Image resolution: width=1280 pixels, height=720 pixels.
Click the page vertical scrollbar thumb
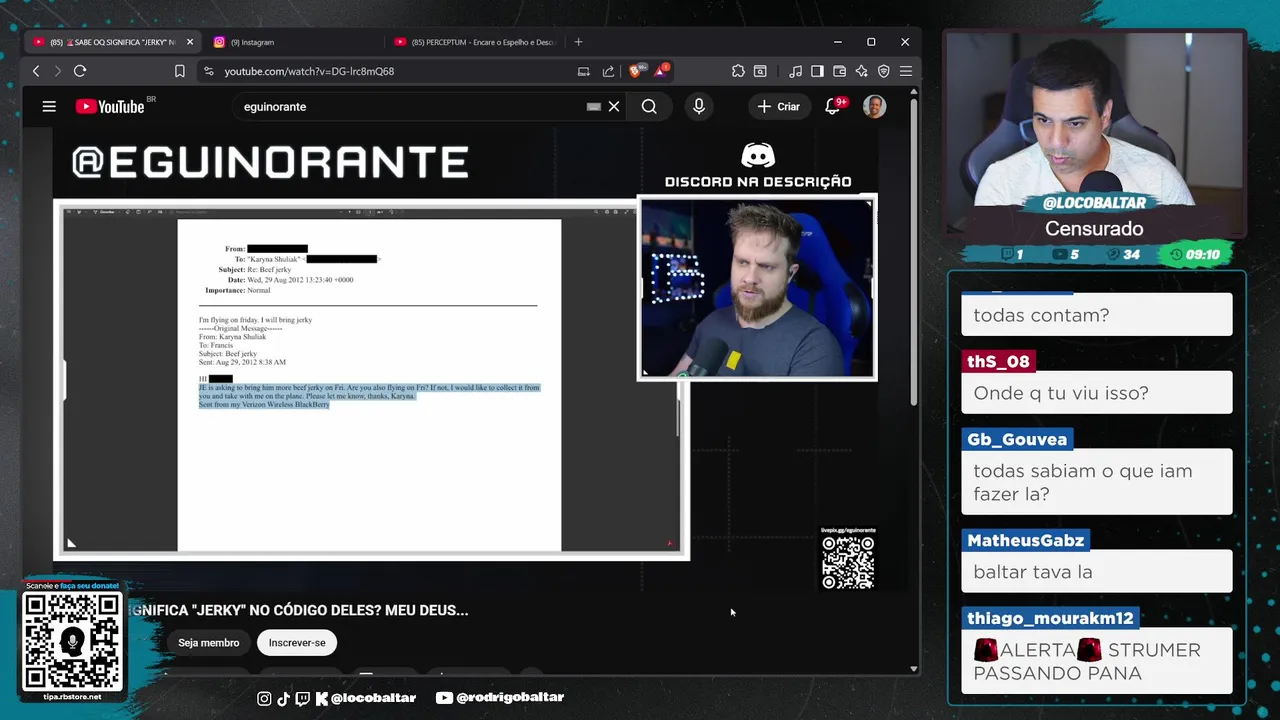click(x=913, y=250)
